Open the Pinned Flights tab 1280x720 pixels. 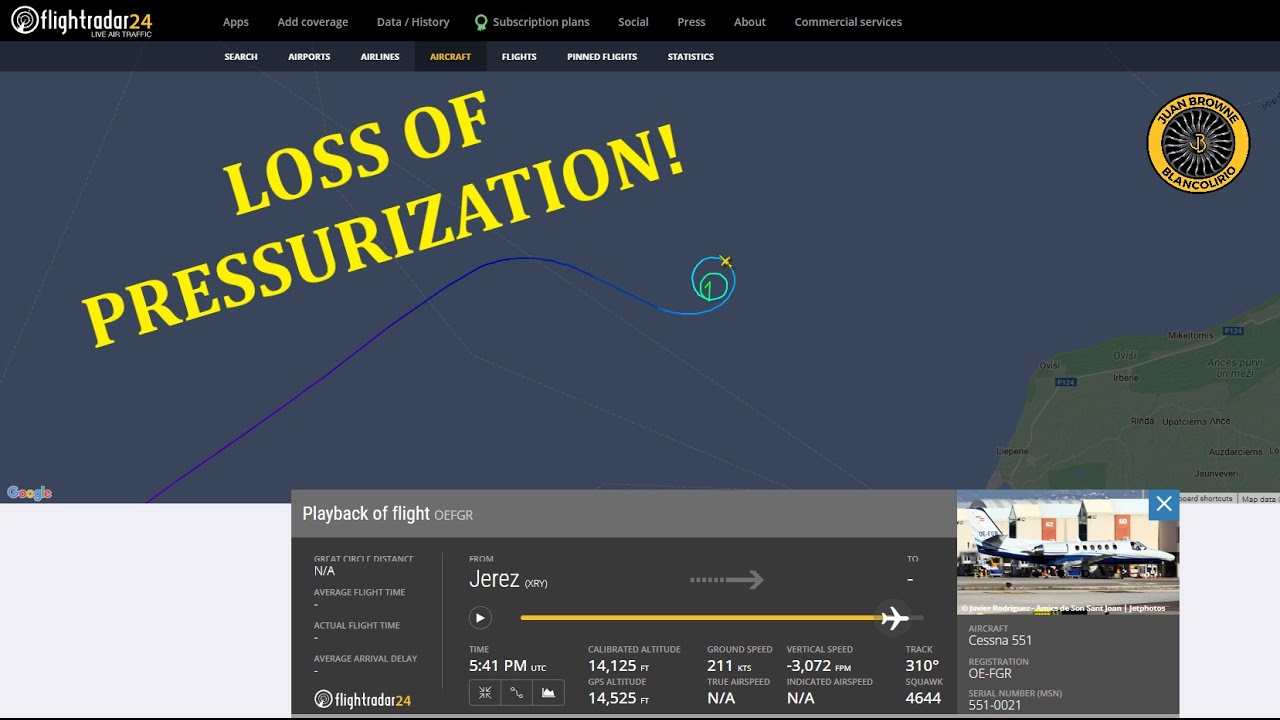pyautogui.click(x=602, y=57)
